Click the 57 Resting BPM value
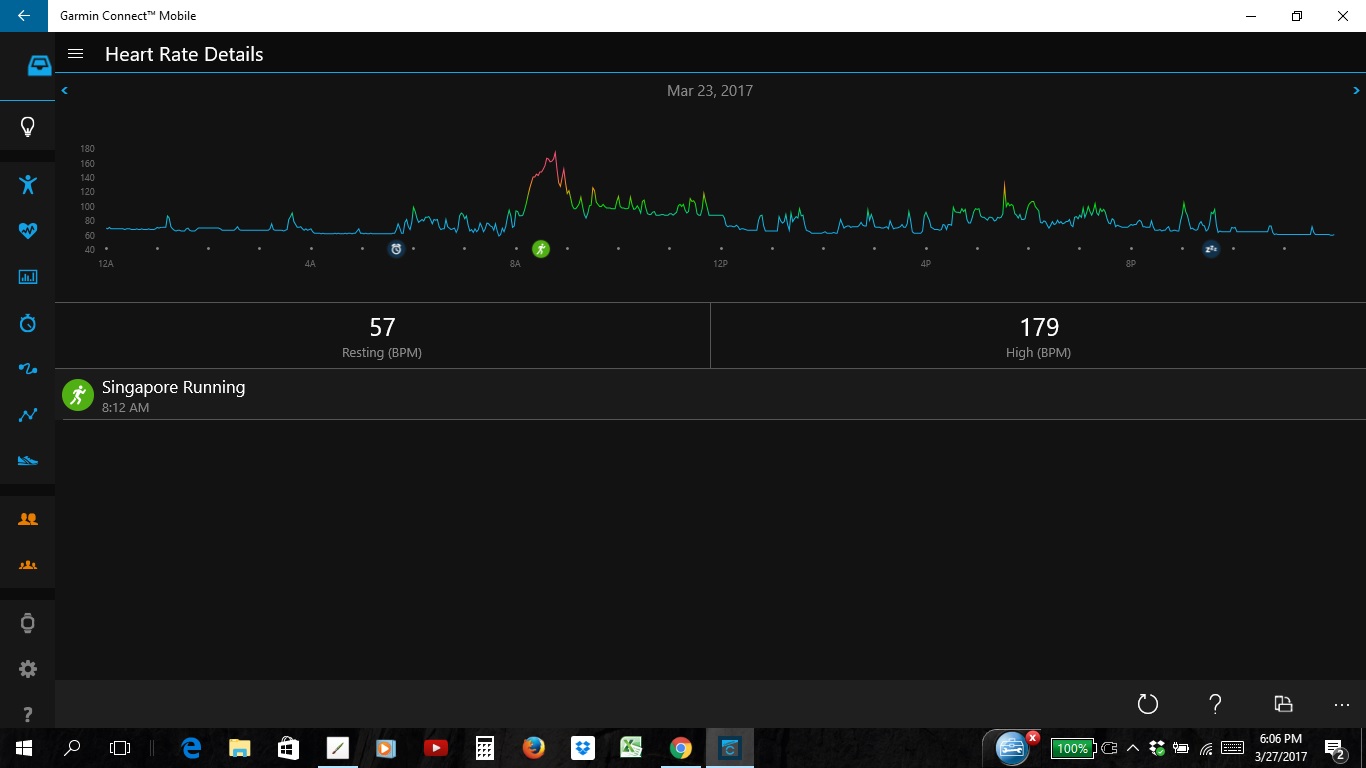The image size is (1366, 768). pos(382,327)
